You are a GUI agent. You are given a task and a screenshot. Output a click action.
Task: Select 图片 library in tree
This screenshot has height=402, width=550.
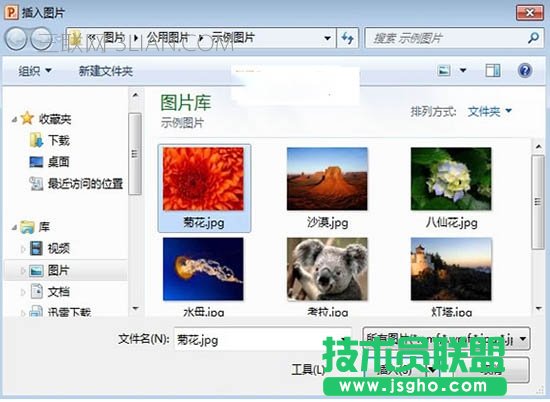[x=59, y=270]
